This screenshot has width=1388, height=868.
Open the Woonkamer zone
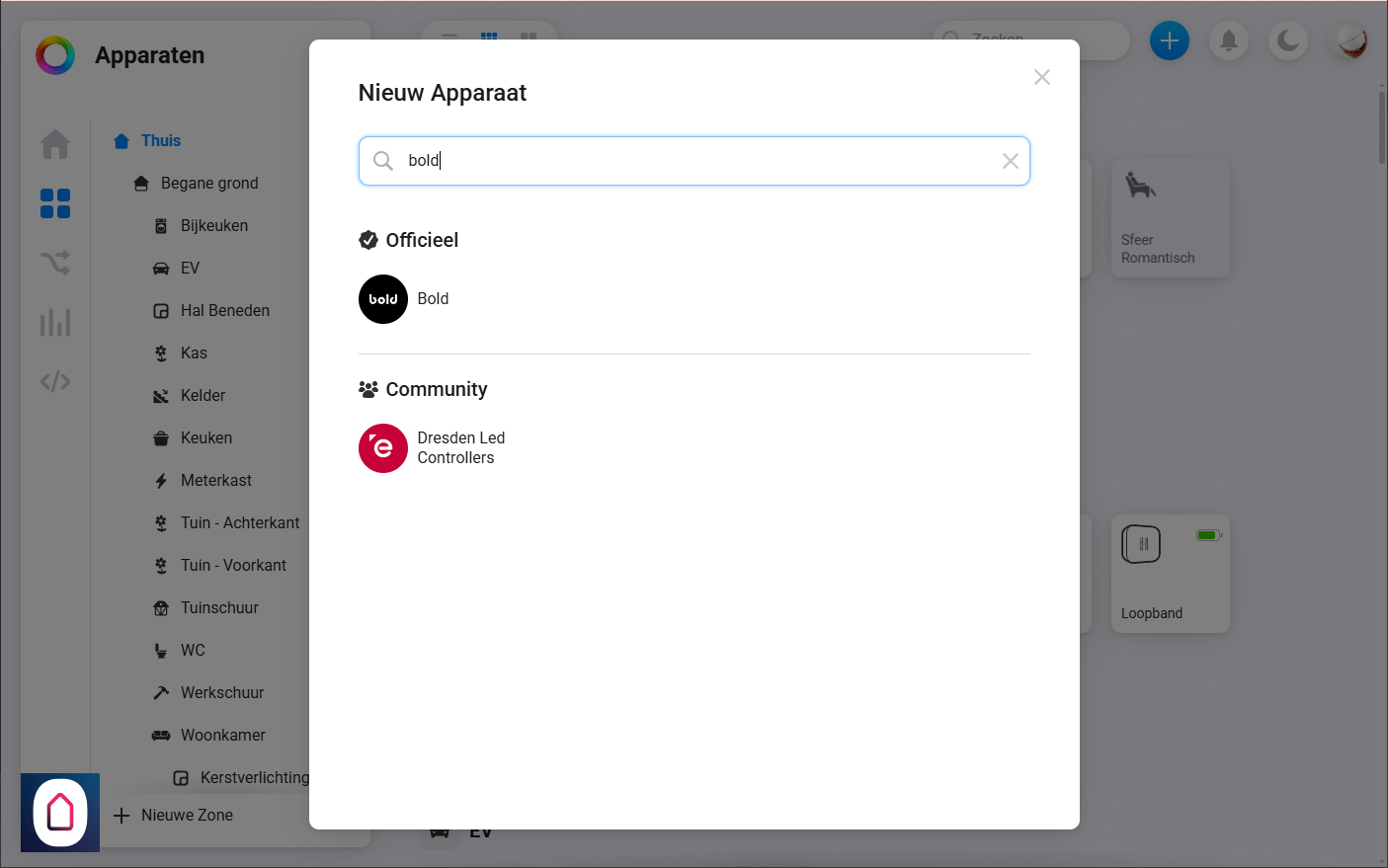(222, 735)
